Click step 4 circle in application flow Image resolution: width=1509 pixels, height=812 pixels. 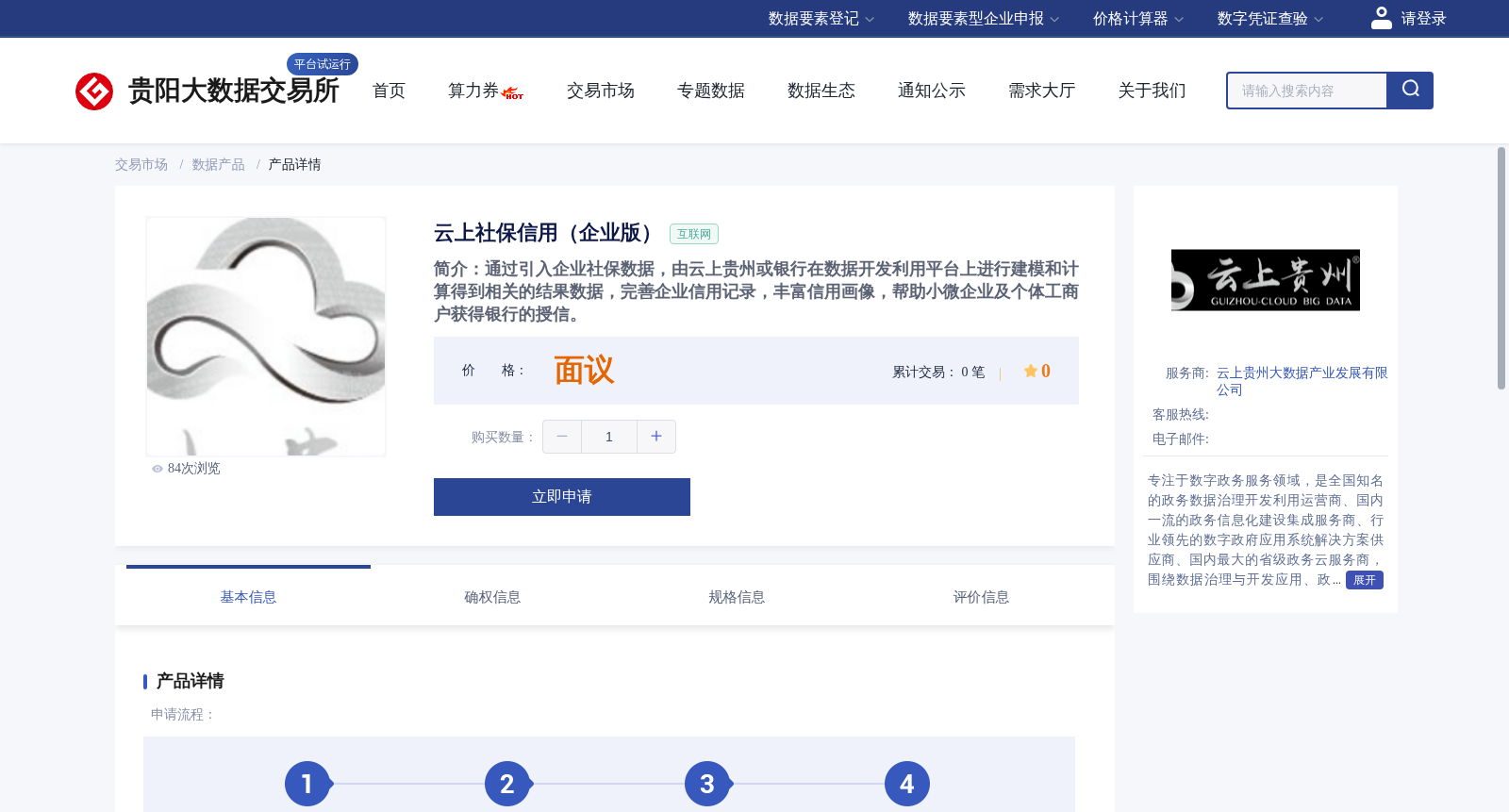(907, 784)
